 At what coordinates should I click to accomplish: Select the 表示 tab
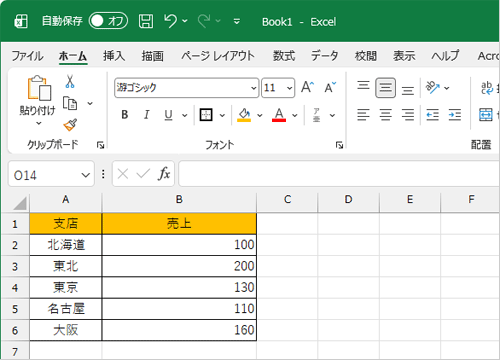point(404,56)
